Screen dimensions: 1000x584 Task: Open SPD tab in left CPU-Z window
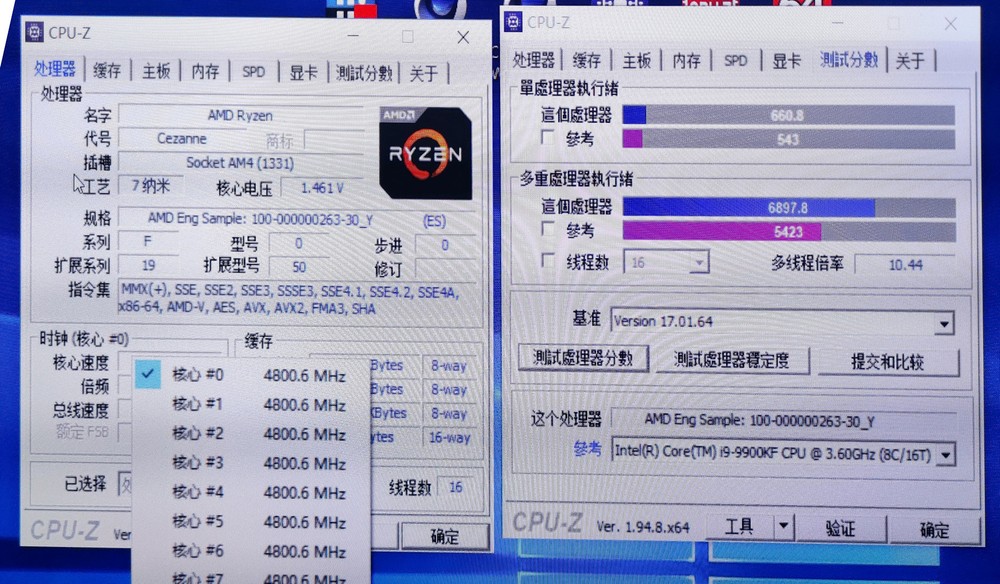pos(254,72)
